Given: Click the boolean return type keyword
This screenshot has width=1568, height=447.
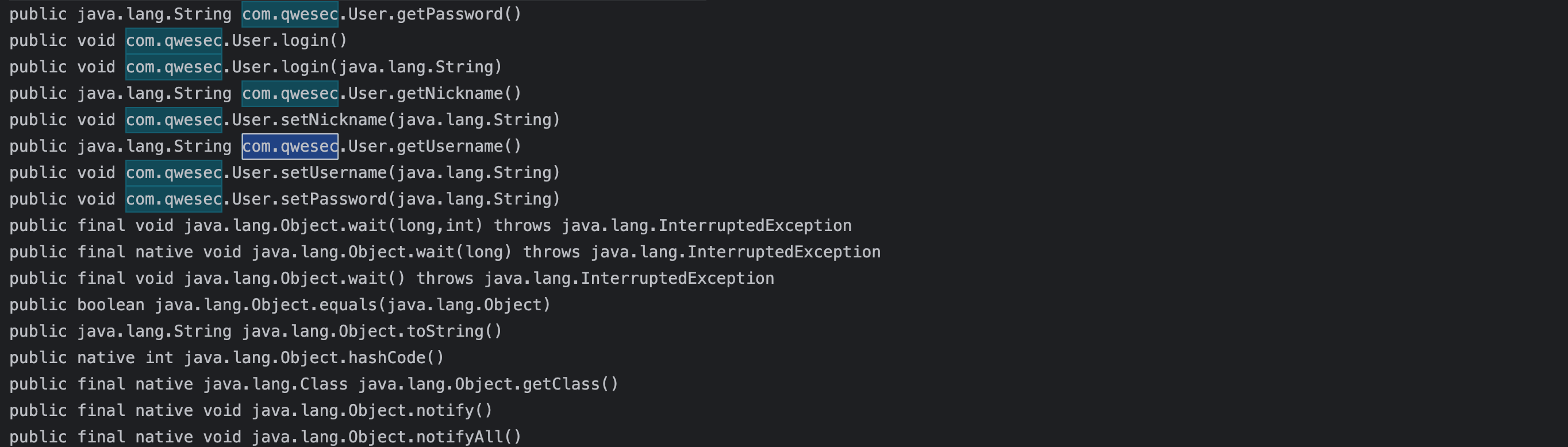Looking at the screenshot, I should click(110, 305).
